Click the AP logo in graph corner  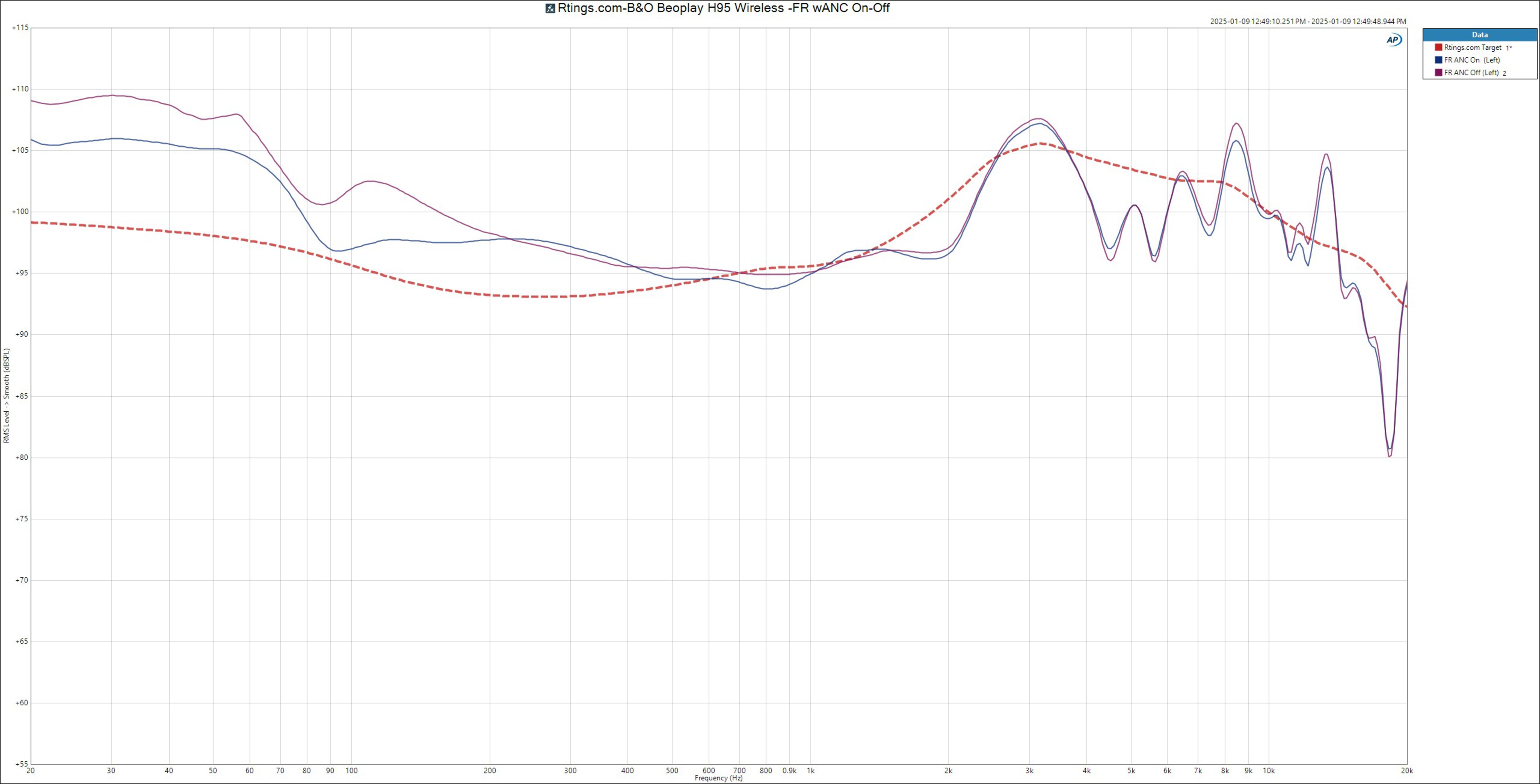pos(1394,40)
